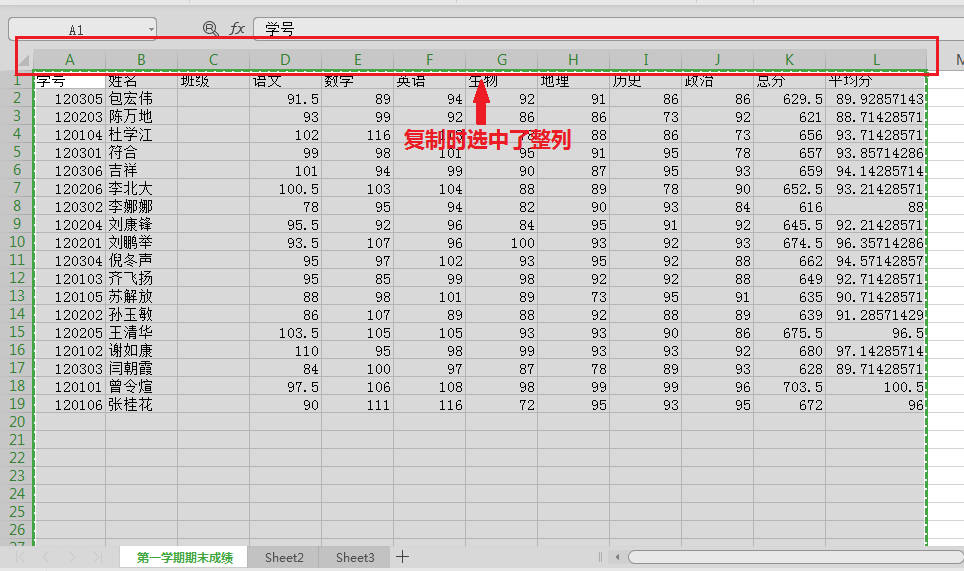
Task: Go to next sheet arrow
Action: pyautogui.click(x=72, y=557)
